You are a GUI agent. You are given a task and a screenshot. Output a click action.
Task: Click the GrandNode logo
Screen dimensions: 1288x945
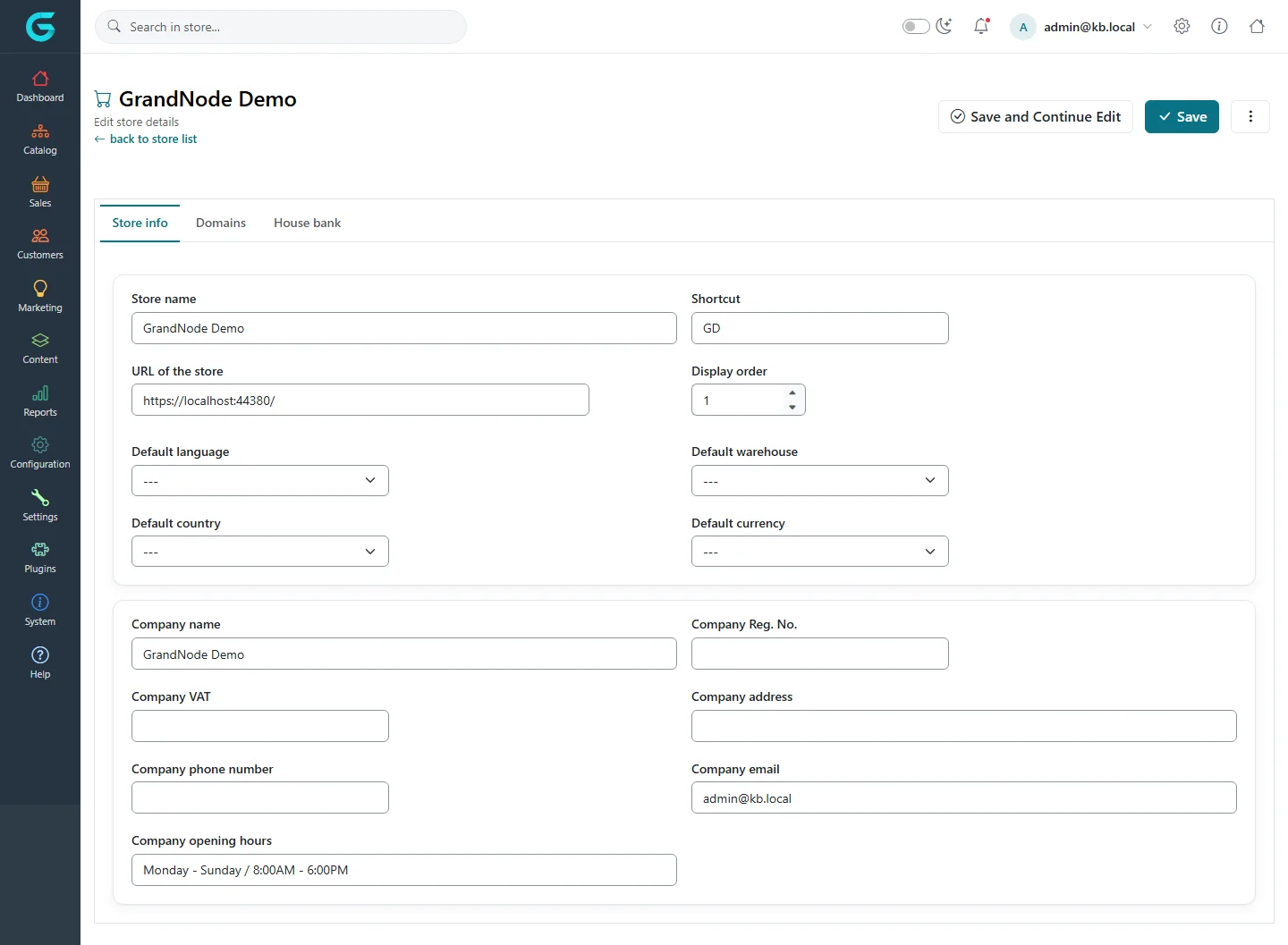click(40, 27)
